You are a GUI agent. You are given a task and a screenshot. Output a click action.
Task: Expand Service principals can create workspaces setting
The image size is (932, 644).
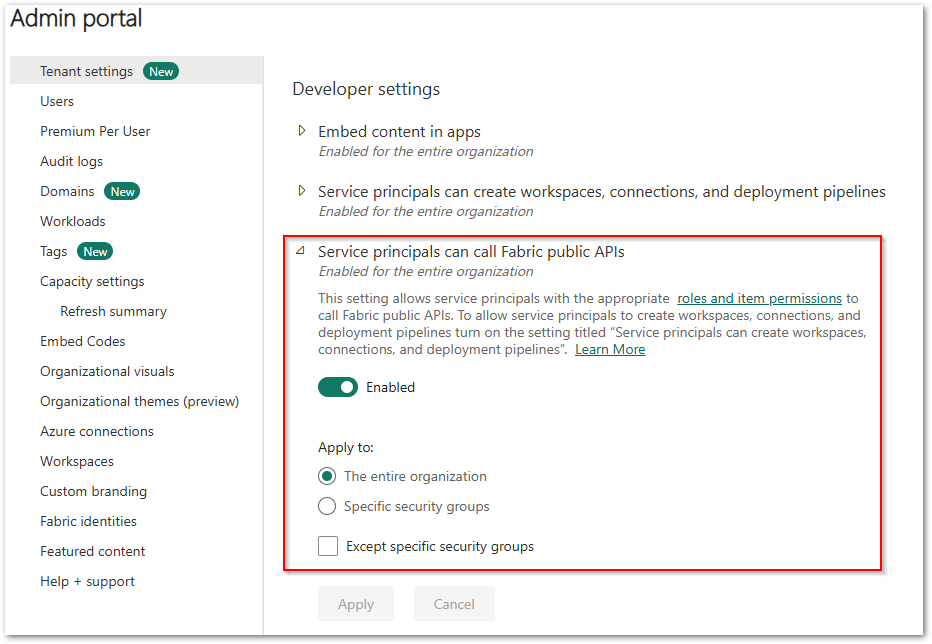[x=302, y=191]
